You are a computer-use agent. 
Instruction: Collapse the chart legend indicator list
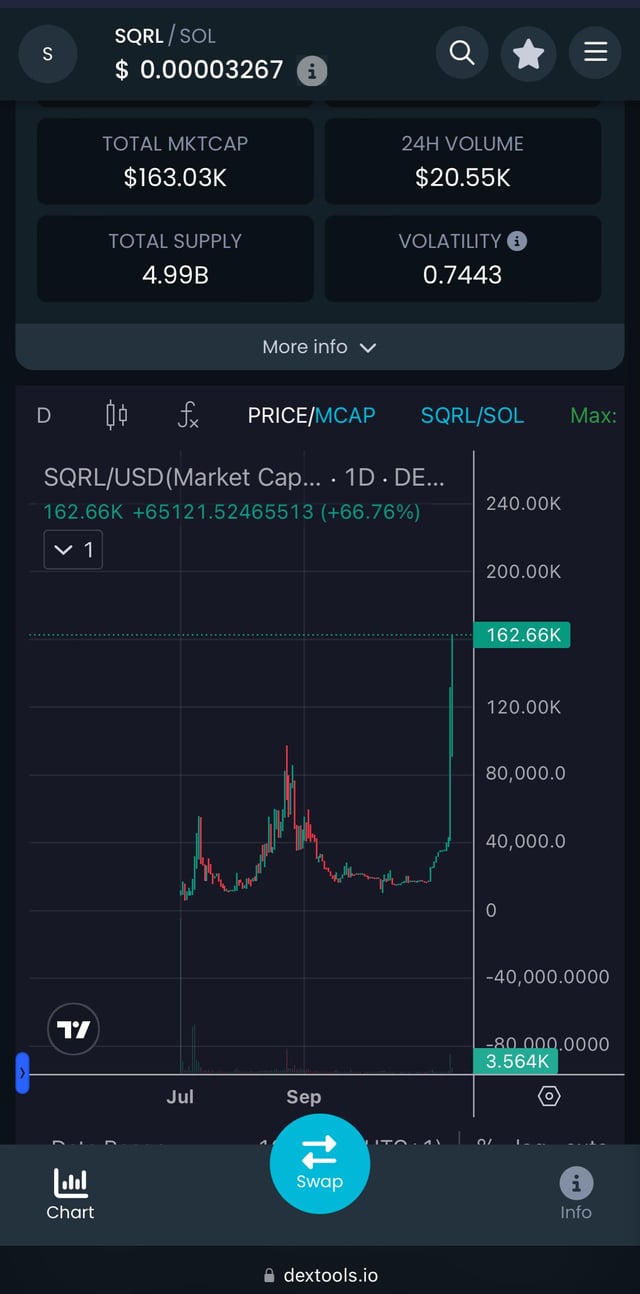point(73,550)
